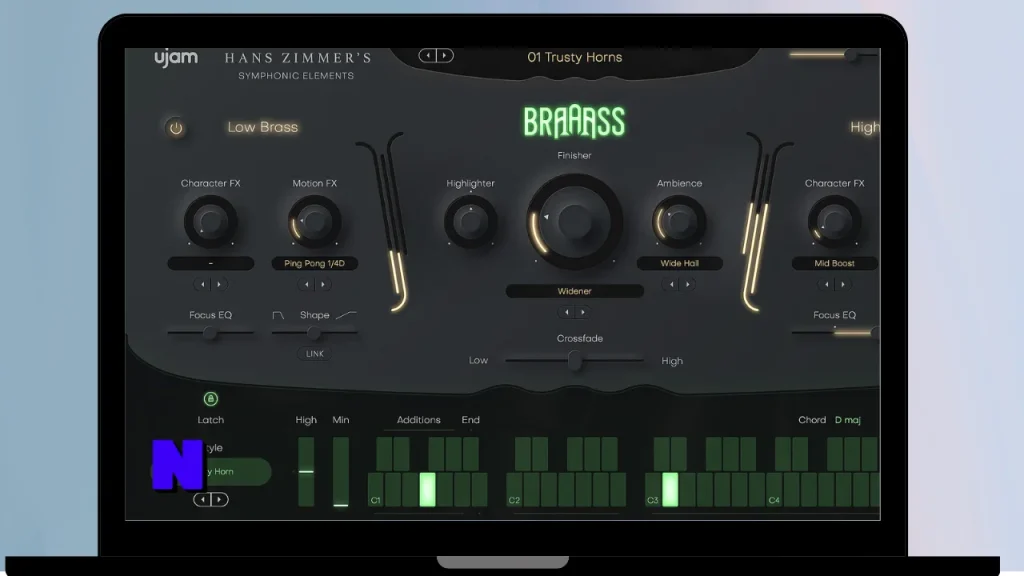Click the Hans Zimmer's Symphonic Elements title
This screenshot has width=1024, height=576.
(297, 66)
